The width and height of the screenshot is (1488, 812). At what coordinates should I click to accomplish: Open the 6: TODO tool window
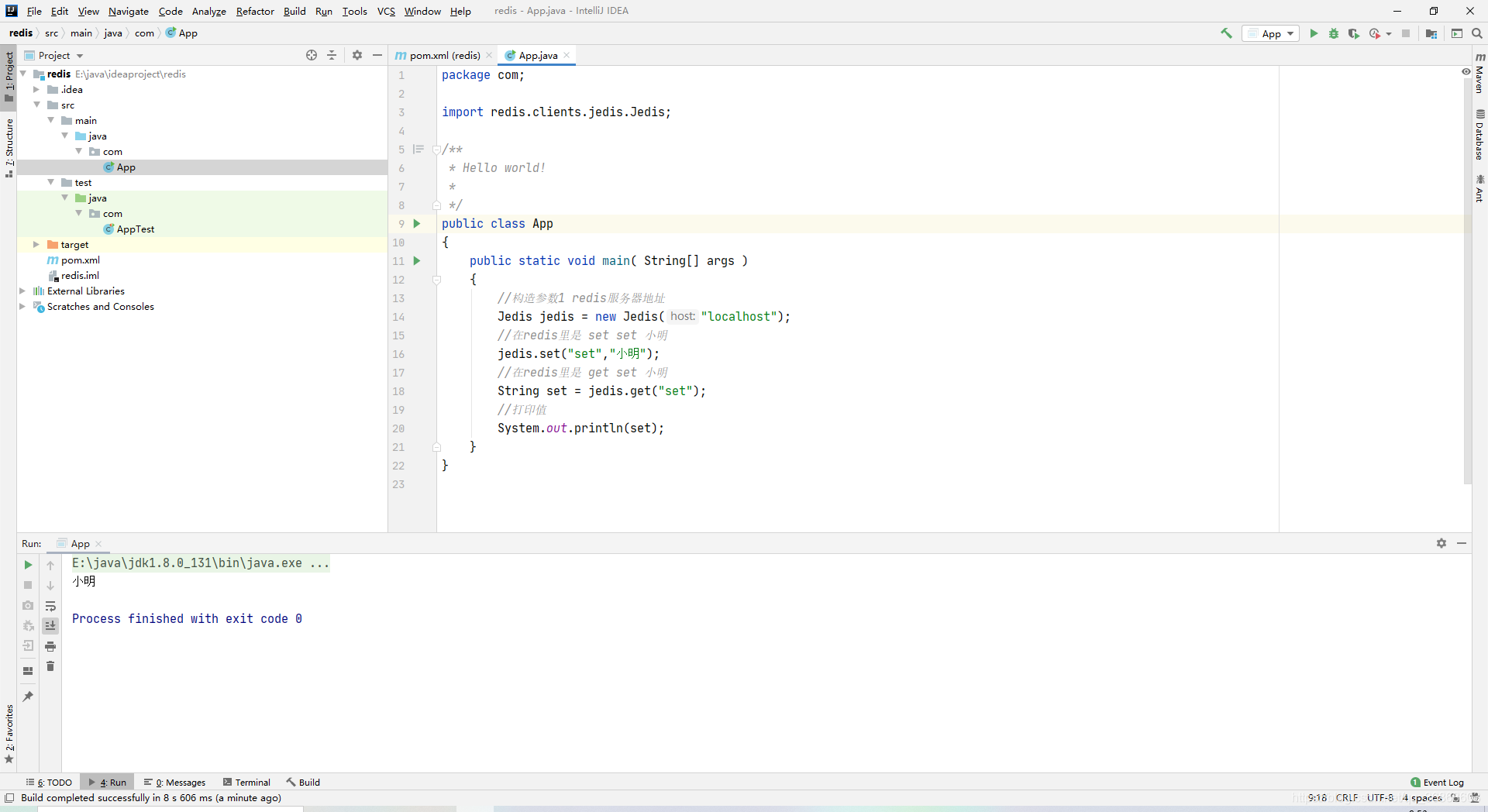tap(49, 783)
